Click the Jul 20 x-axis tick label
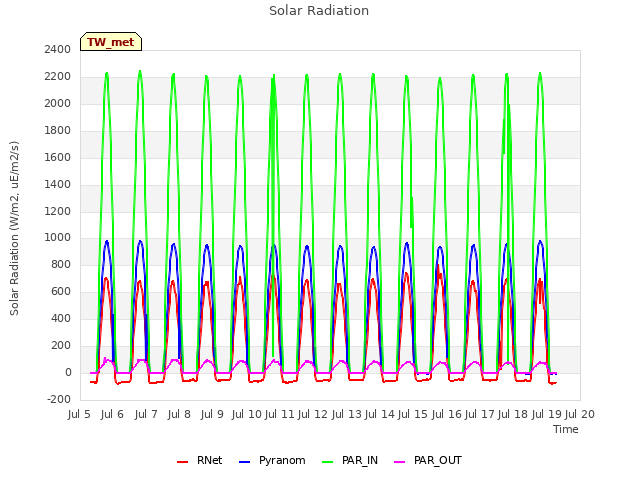The image size is (640, 480). [580, 414]
